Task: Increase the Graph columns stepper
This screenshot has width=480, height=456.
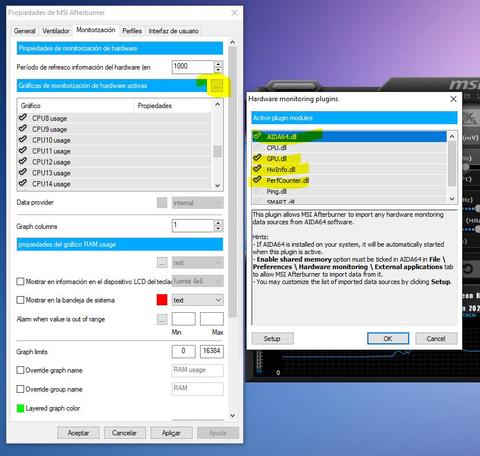Action: point(218,223)
